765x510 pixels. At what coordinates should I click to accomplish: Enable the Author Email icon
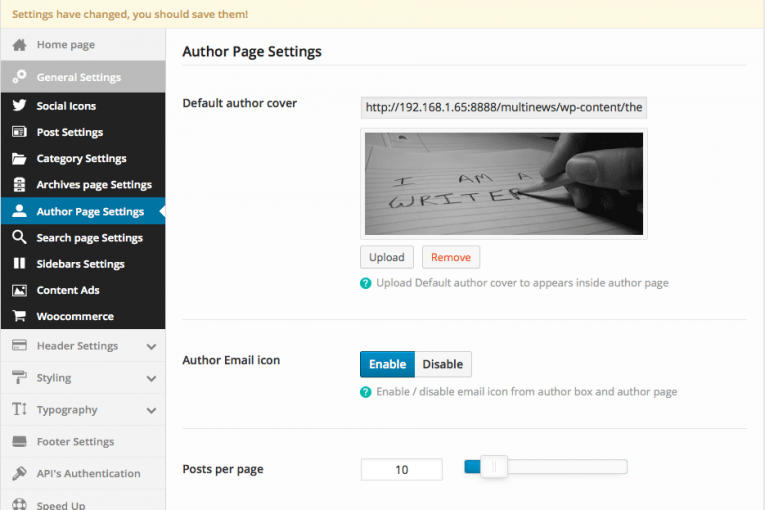(x=387, y=364)
